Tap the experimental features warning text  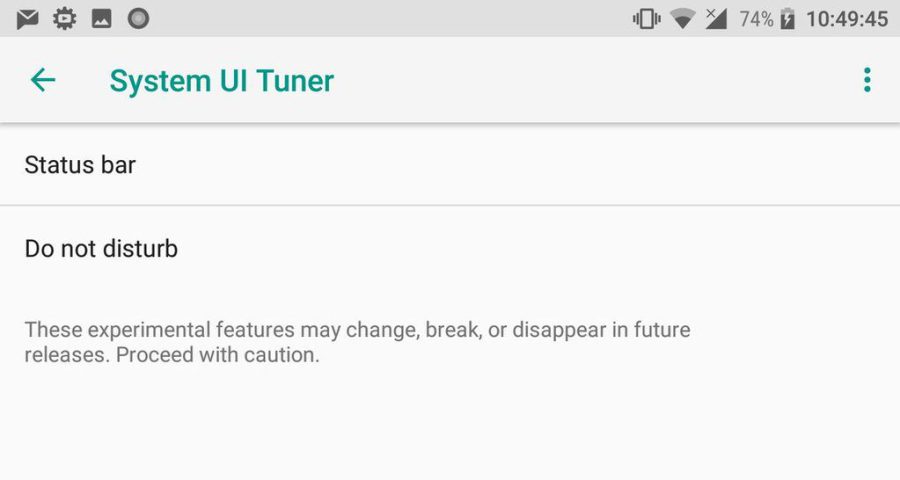click(x=357, y=342)
